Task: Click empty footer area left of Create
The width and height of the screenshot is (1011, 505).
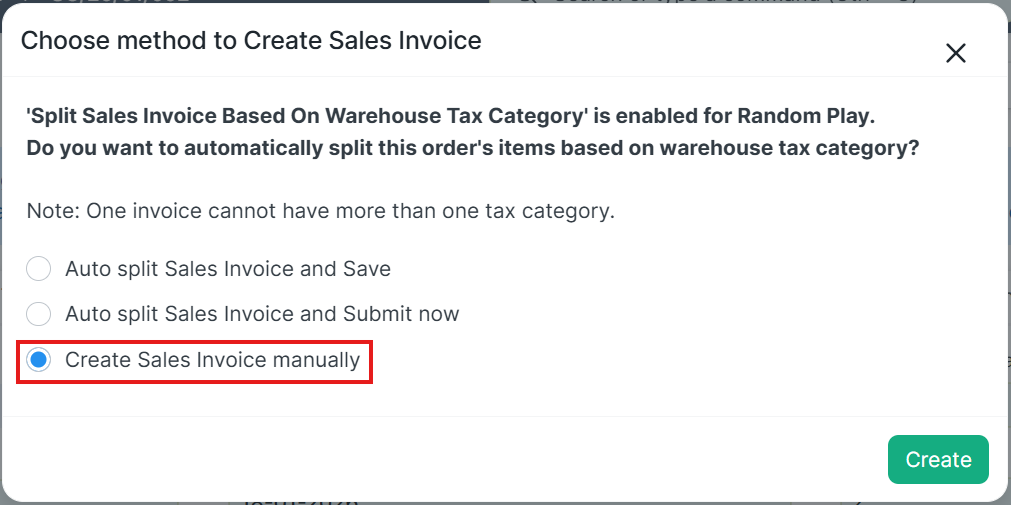Action: click(450, 459)
